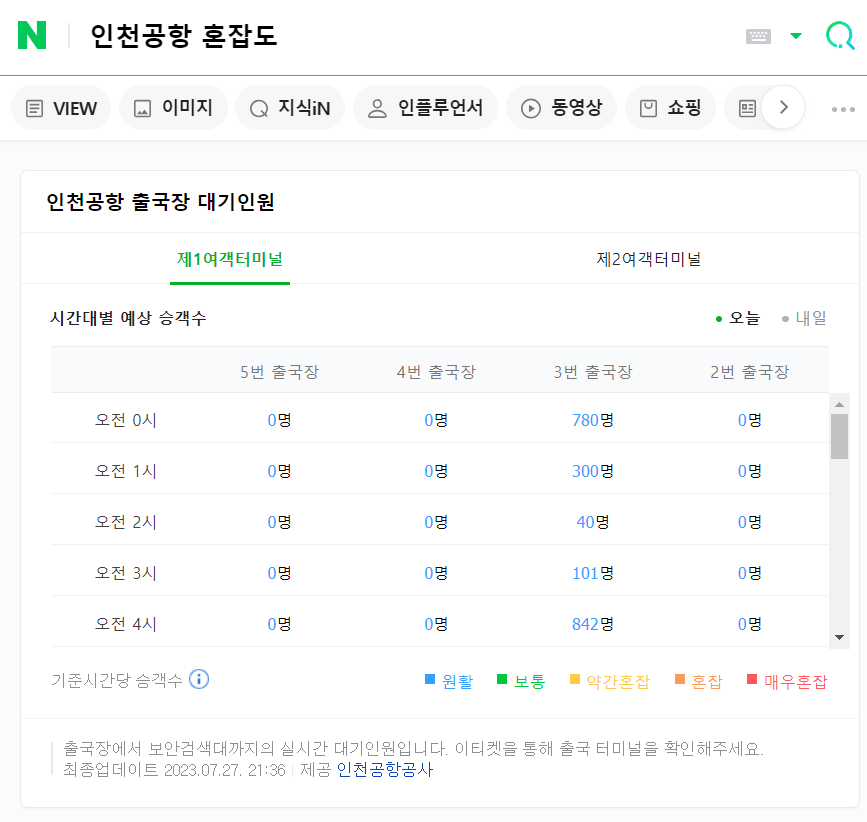Open the info icon beside 기준시간당 승객수
The height and width of the screenshot is (822, 867).
tap(199, 679)
